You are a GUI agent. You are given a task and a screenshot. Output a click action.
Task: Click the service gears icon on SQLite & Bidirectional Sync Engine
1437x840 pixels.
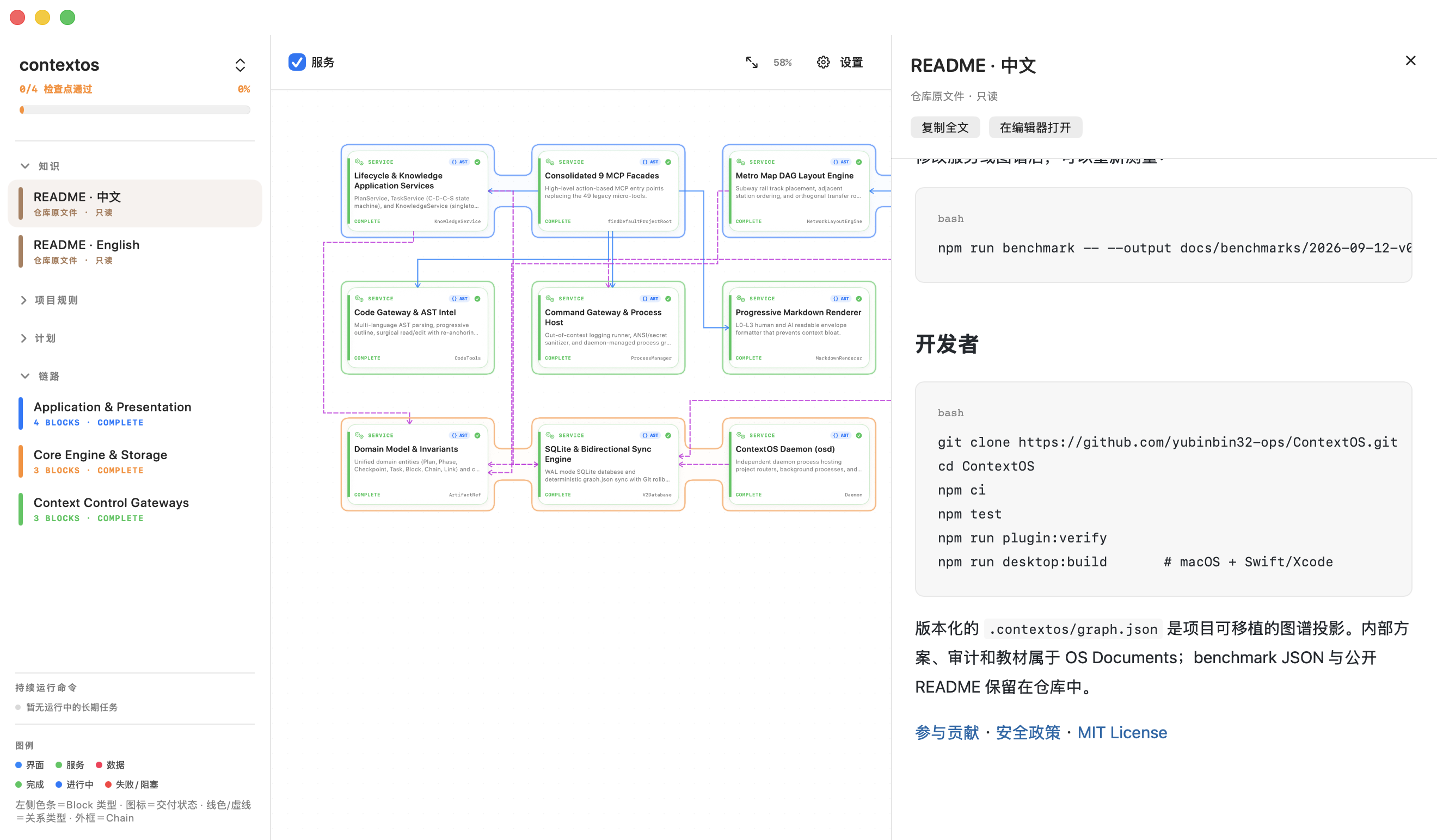click(550, 435)
